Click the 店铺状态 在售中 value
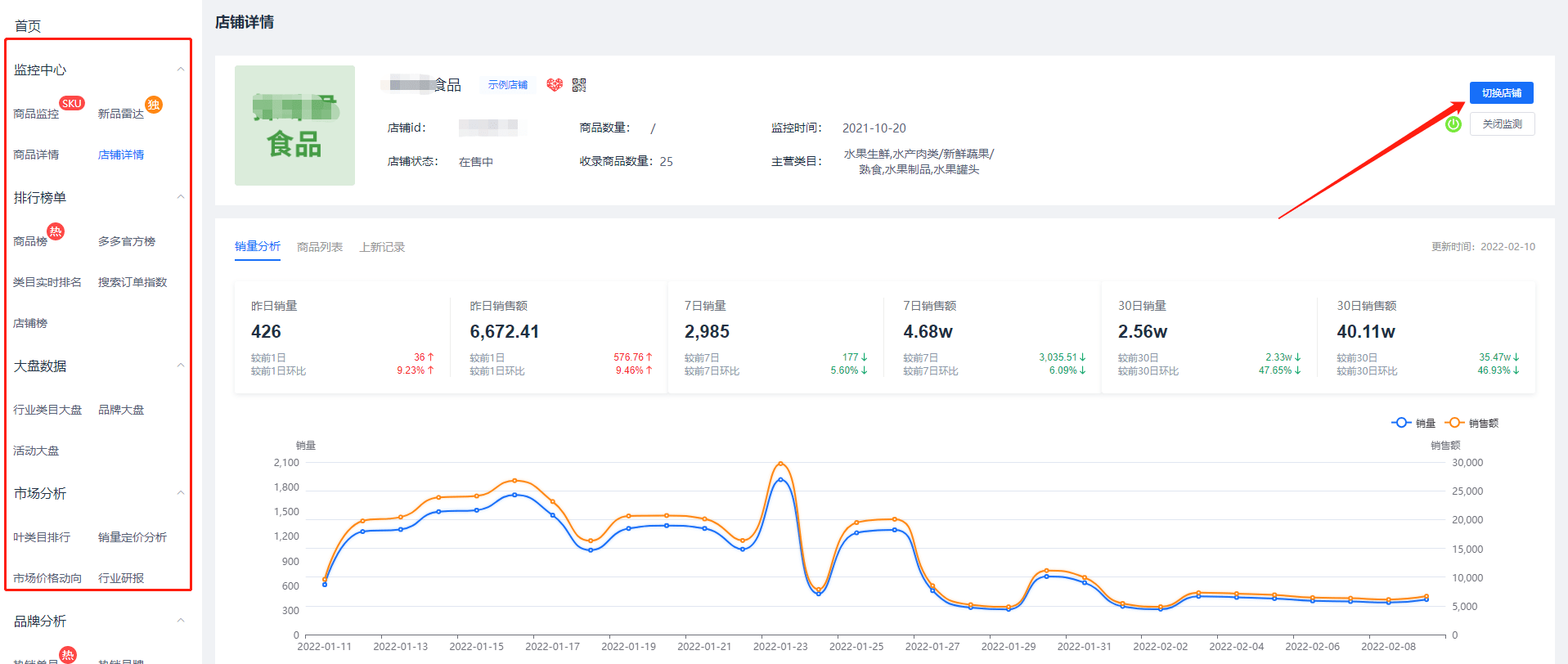 point(476,162)
